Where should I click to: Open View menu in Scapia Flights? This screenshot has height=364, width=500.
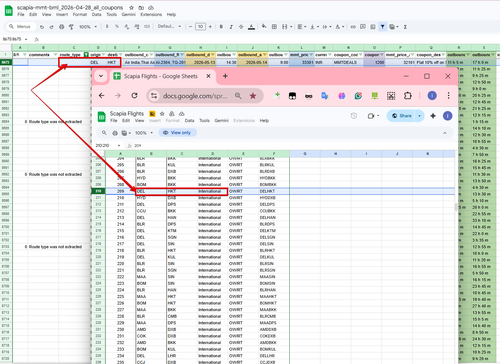click(139, 121)
